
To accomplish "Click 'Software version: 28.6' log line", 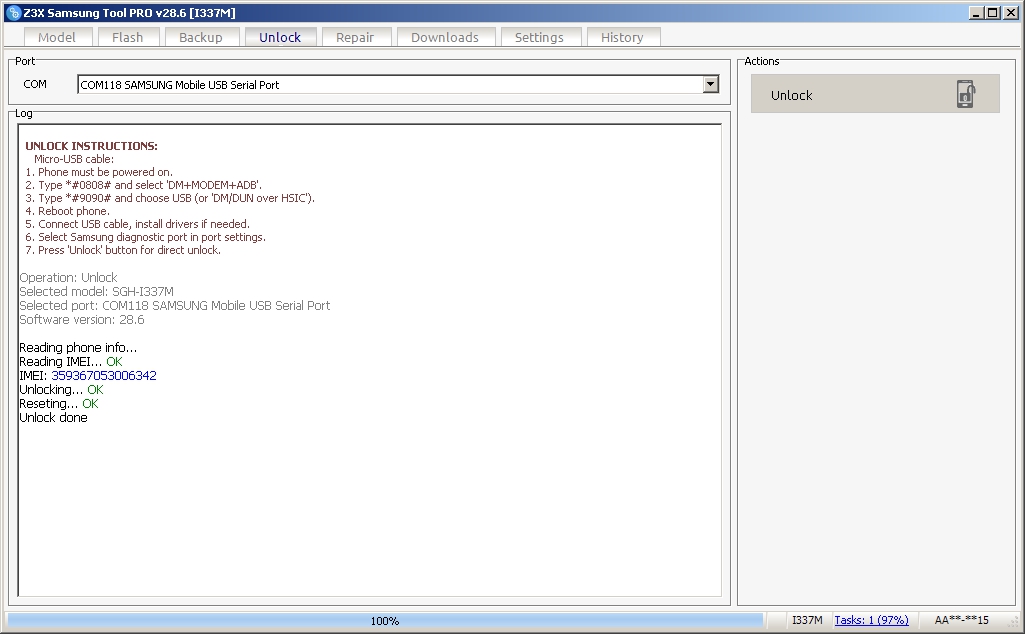I will click(x=82, y=320).
